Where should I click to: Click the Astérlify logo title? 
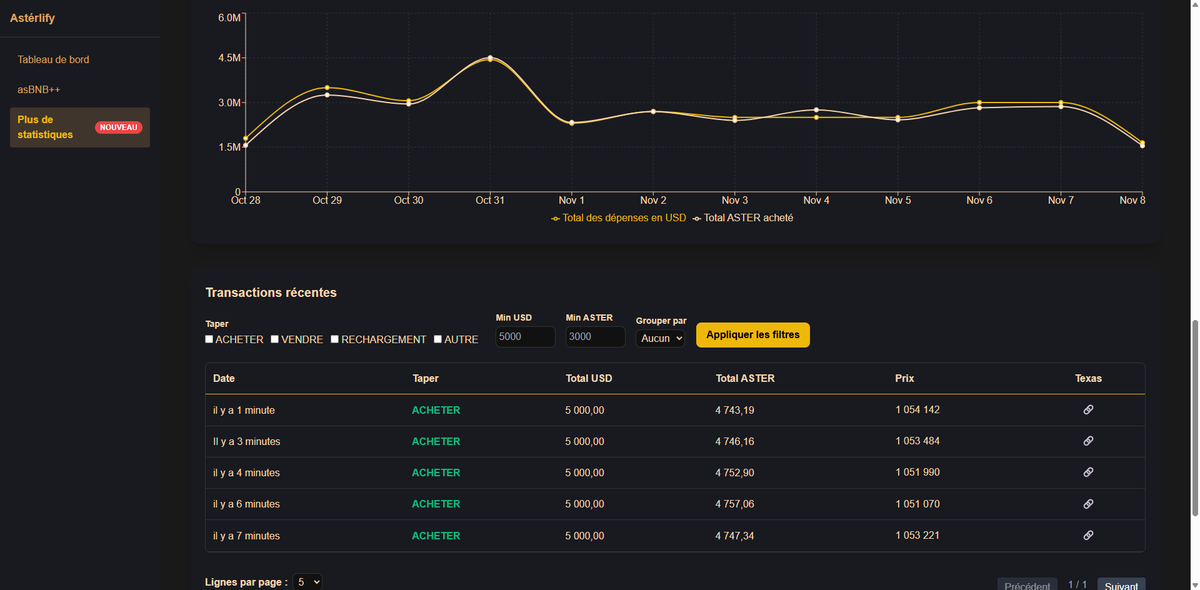(32, 18)
